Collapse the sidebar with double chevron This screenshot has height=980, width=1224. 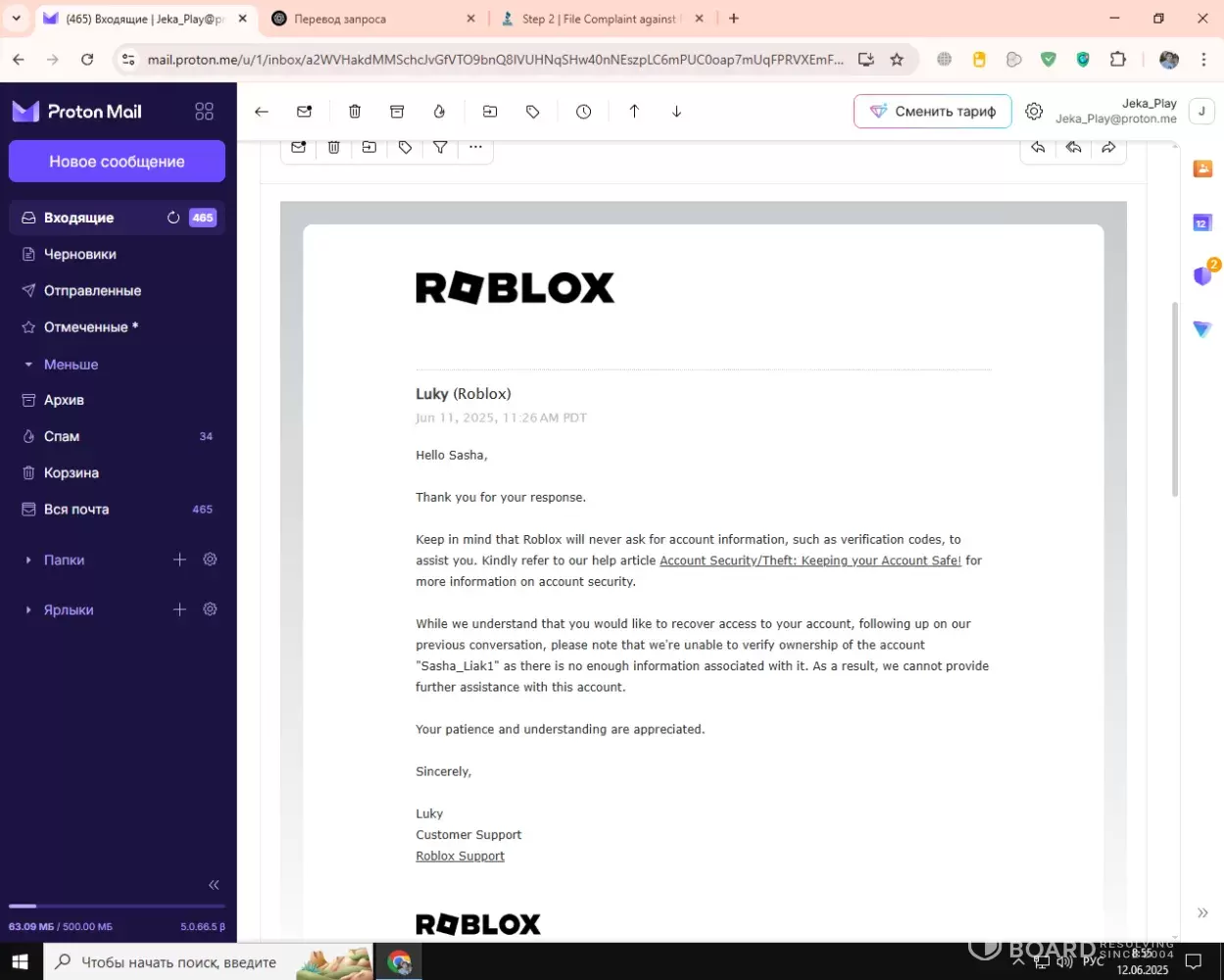click(x=214, y=885)
